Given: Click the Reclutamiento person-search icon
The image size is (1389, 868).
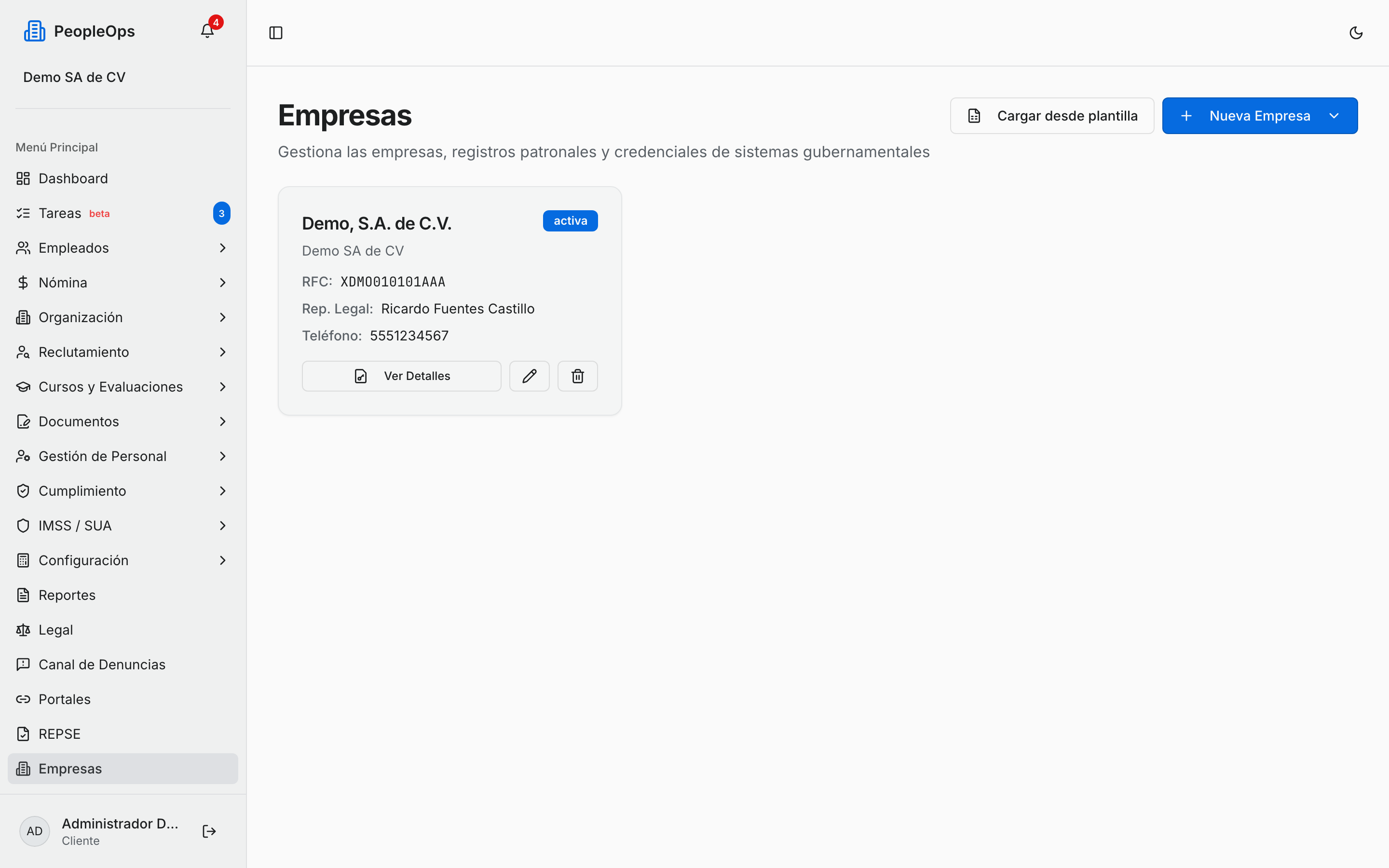Looking at the screenshot, I should tap(23, 352).
